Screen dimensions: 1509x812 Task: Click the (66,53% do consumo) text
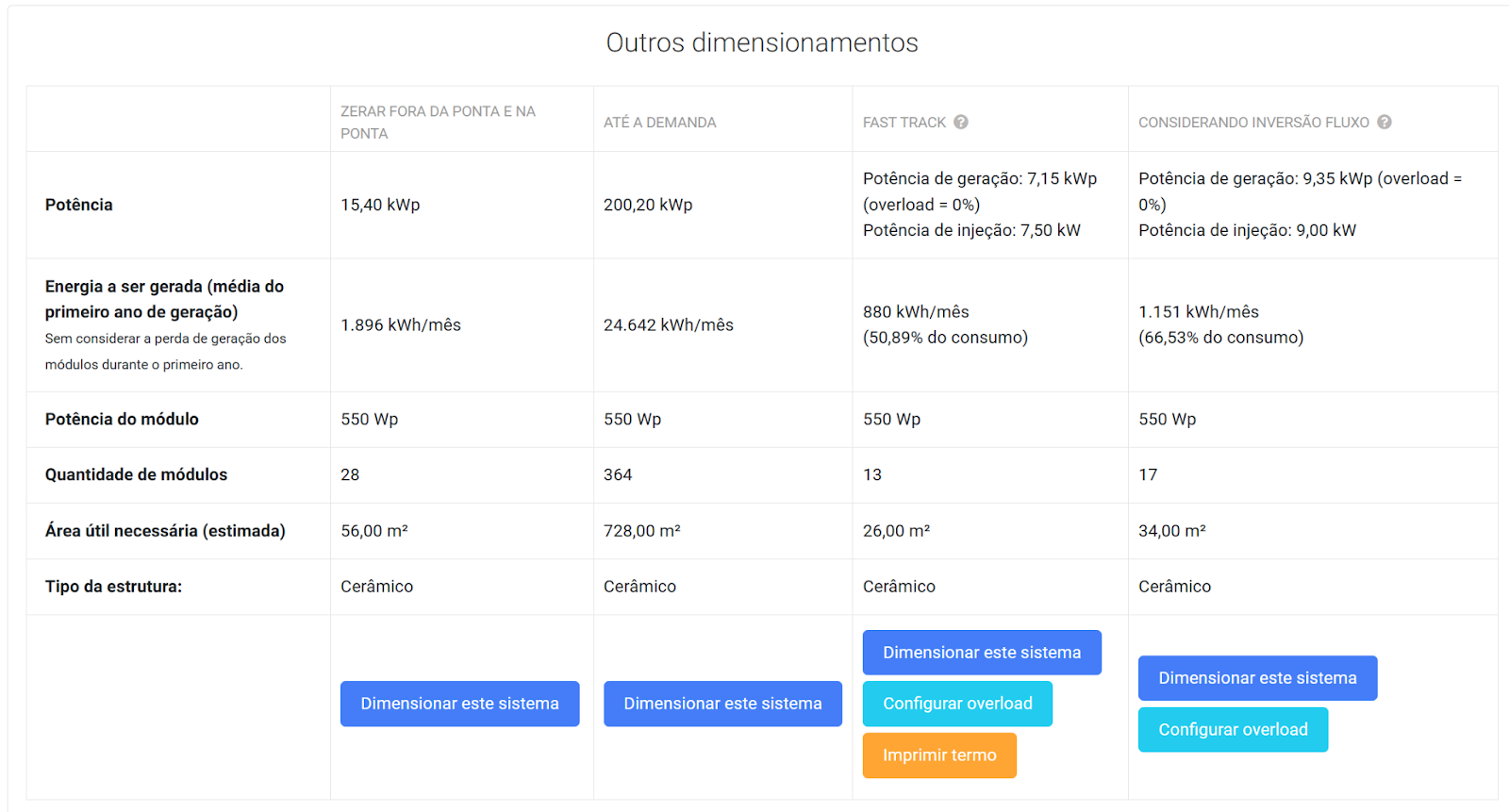coord(1221,338)
